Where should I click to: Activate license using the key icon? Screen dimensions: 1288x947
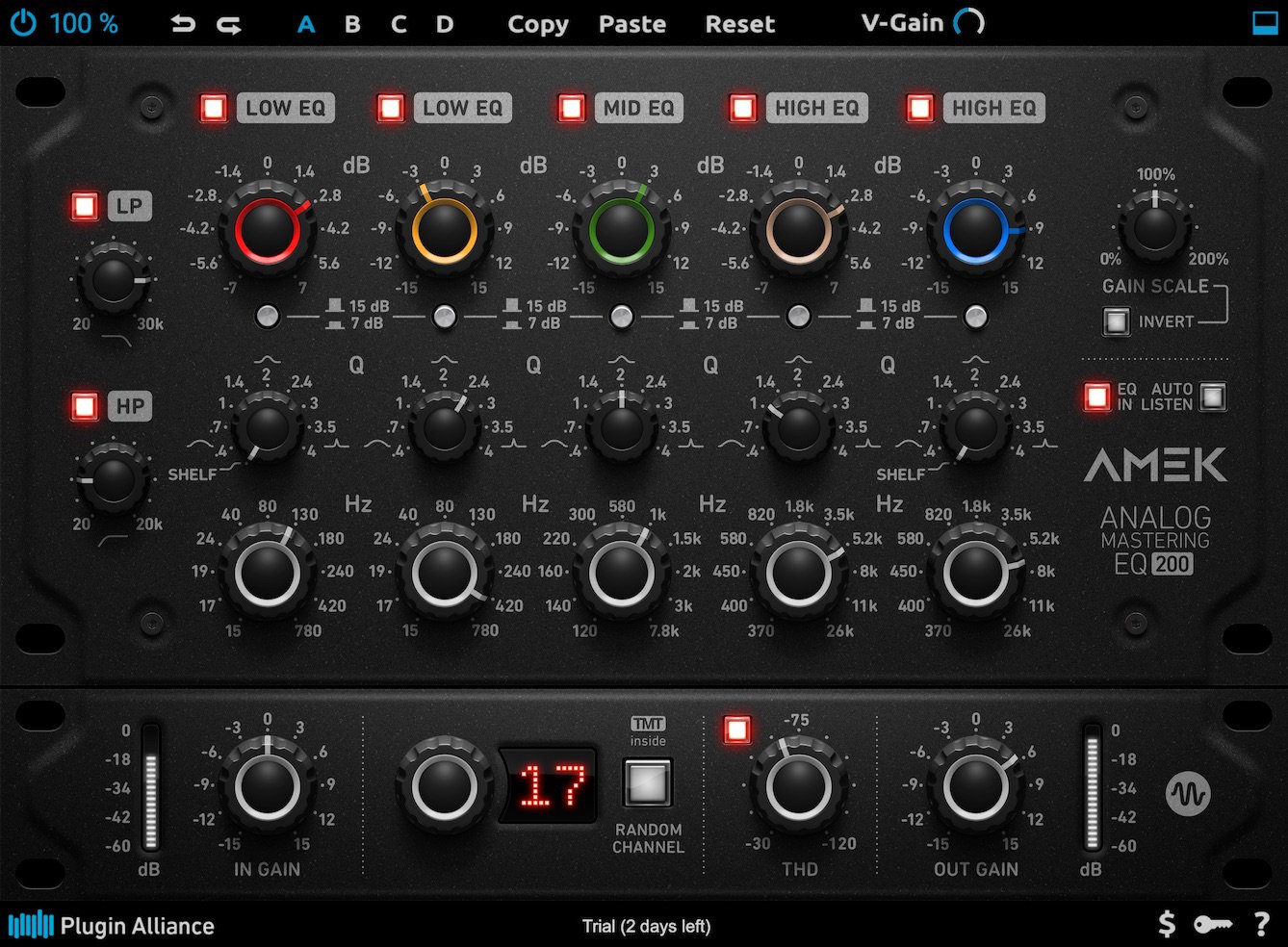[x=1214, y=925]
